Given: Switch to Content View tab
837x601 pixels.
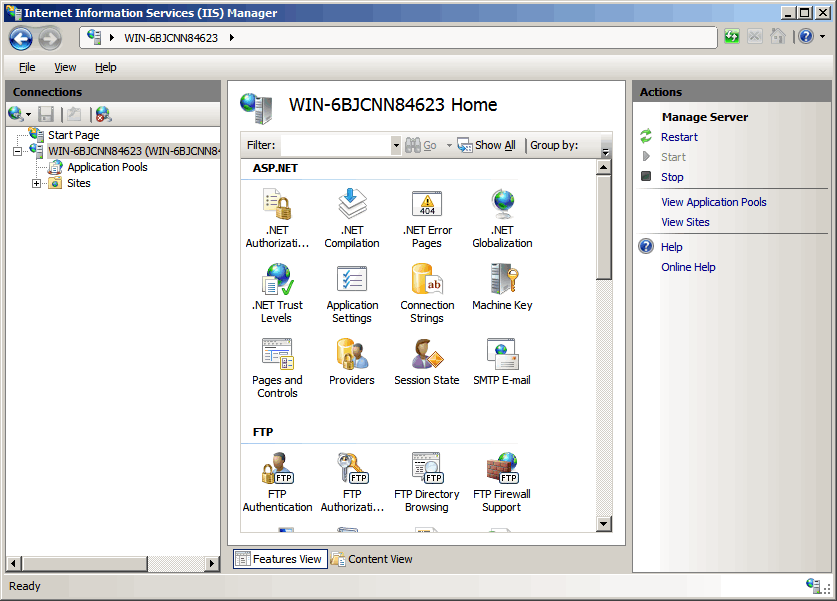Looking at the screenshot, I should coord(371,559).
